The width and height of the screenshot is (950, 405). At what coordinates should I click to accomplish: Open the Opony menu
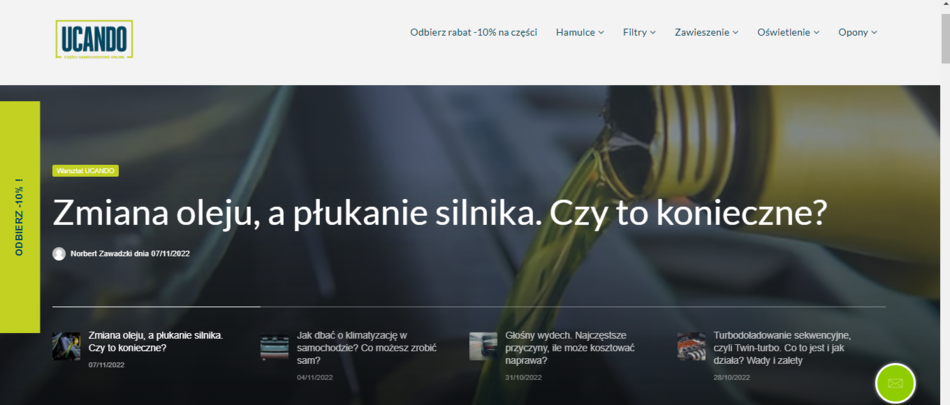(x=857, y=33)
